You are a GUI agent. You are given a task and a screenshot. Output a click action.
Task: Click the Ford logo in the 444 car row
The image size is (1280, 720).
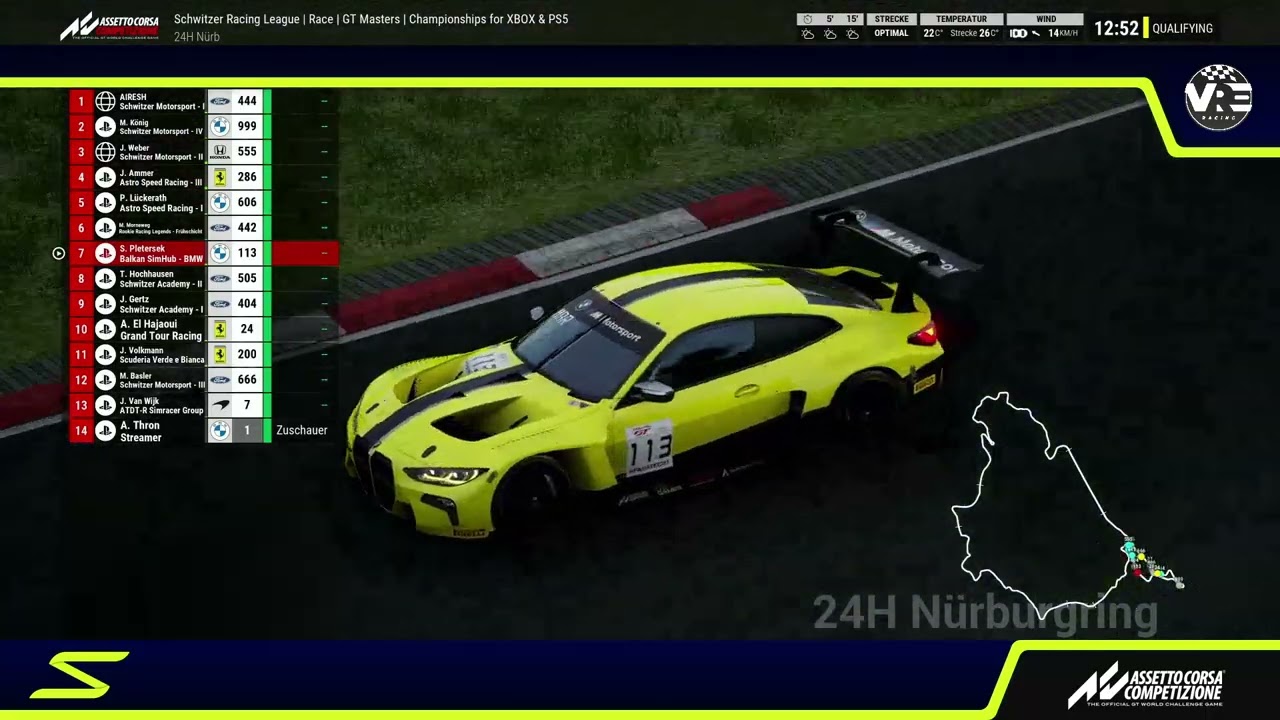[x=220, y=101]
